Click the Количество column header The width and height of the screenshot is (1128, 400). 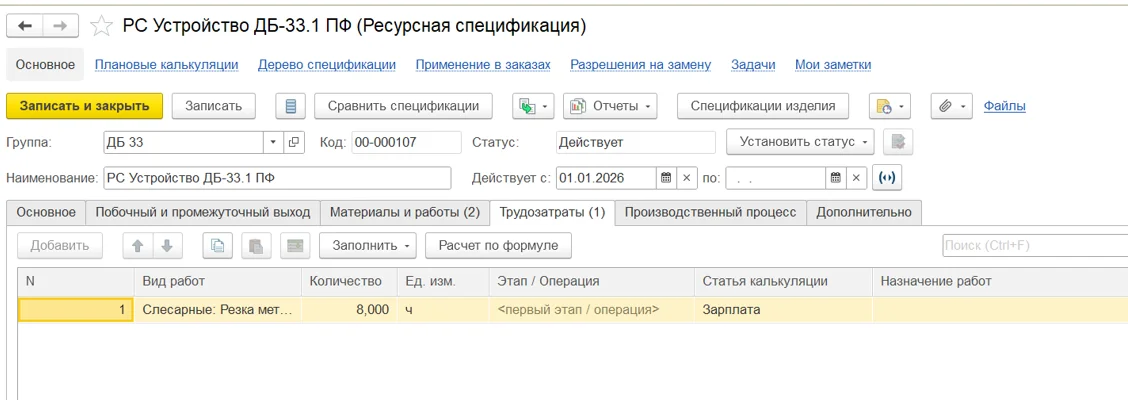click(349, 281)
